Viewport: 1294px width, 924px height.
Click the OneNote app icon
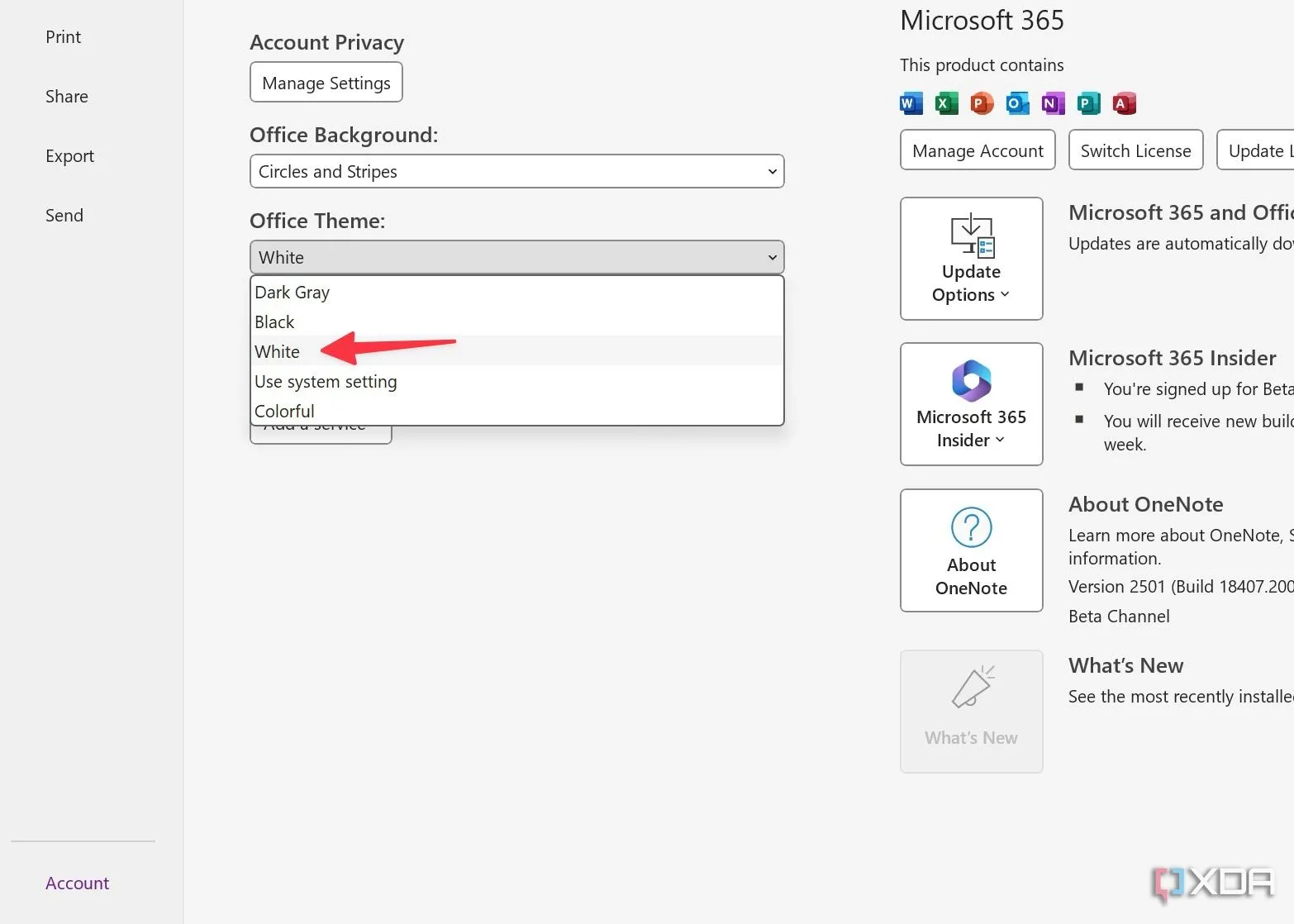tap(1053, 103)
